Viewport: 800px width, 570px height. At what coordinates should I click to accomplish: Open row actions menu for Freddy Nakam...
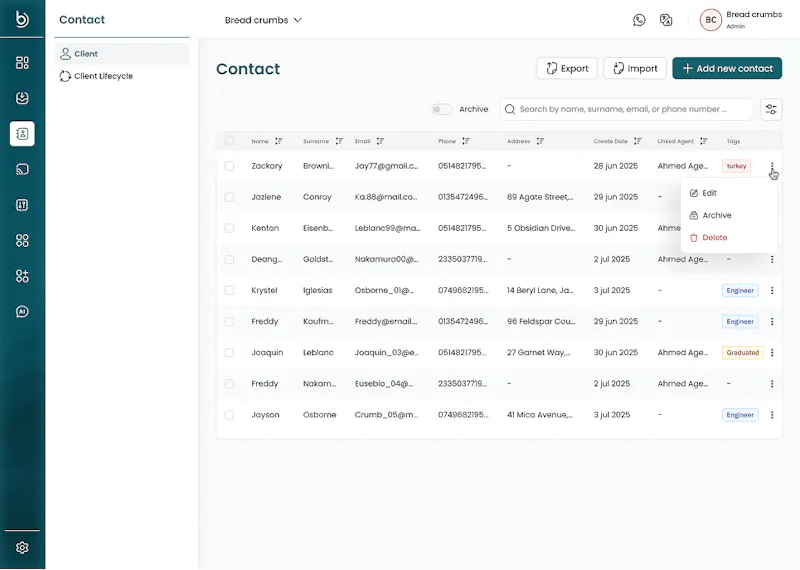point(772,384)
